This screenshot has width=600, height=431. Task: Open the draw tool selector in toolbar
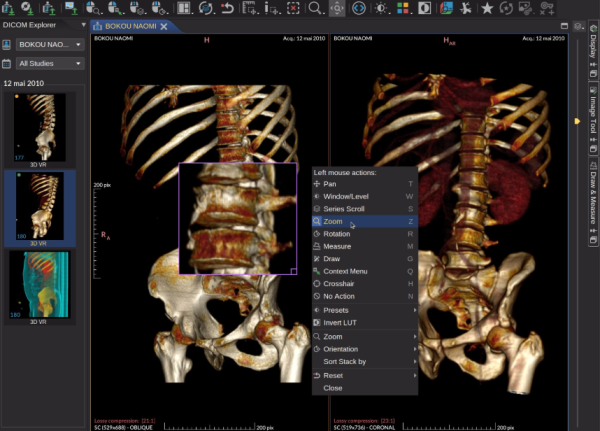pos(272,8)
